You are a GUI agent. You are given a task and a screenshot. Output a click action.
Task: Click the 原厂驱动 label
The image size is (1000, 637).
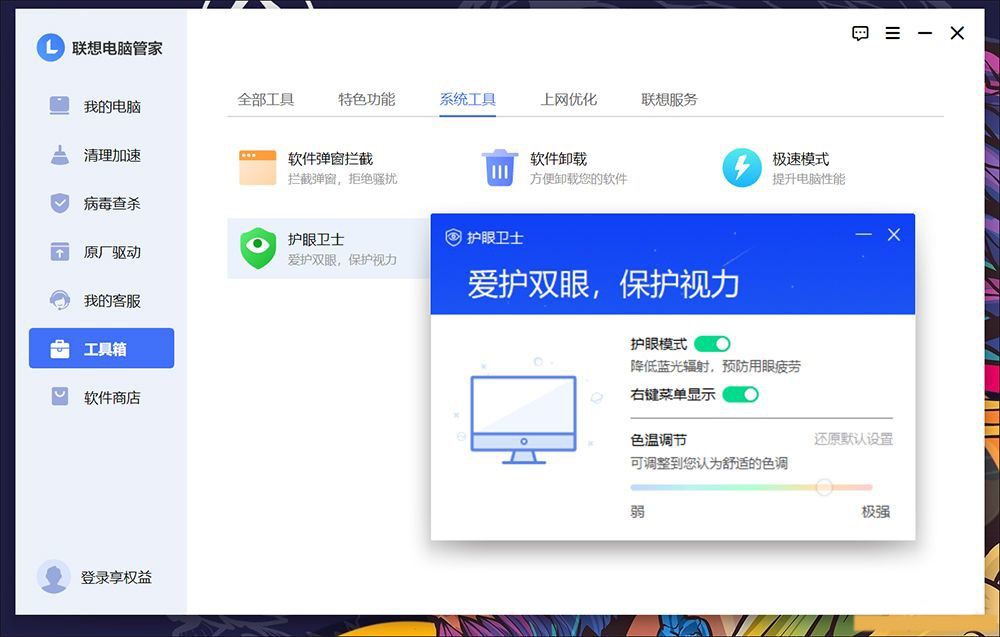point(112,253)
